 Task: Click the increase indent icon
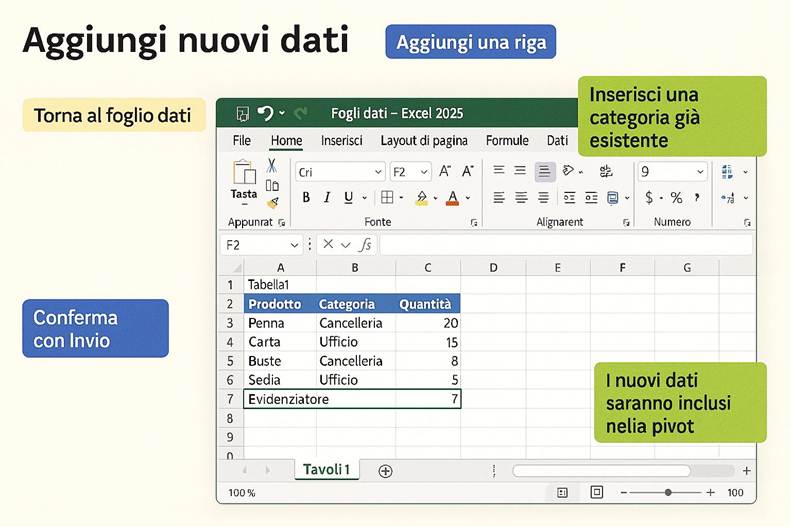pos(591,198)
